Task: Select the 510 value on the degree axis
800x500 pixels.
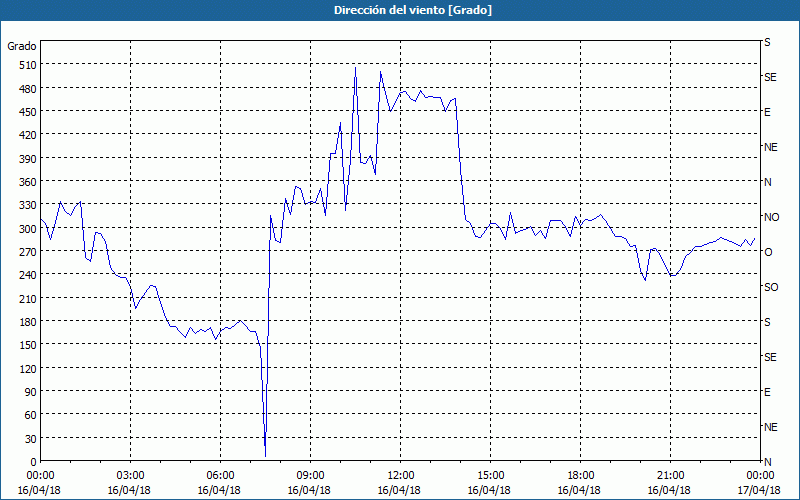Action: point(28,65)
